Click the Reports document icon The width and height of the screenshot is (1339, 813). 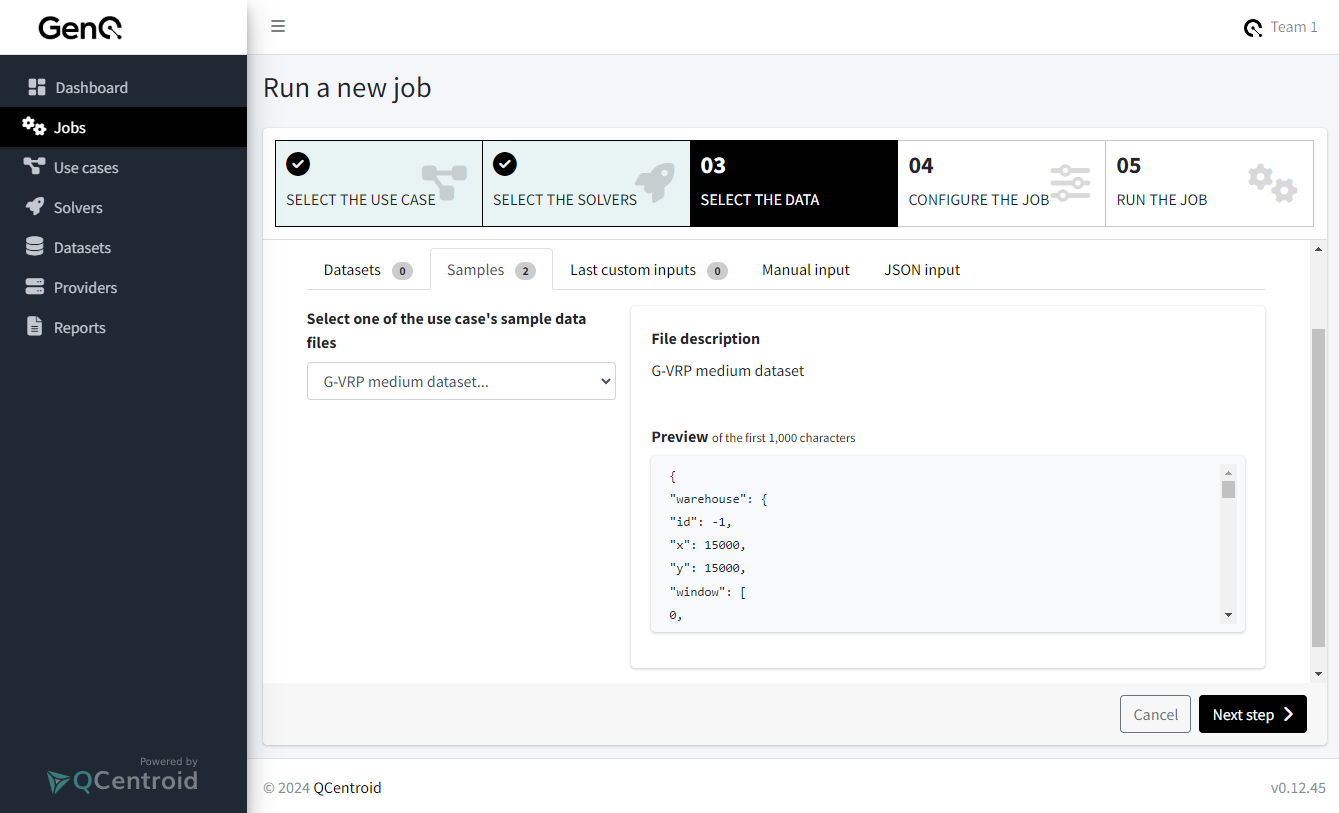[x=35, y=327]
